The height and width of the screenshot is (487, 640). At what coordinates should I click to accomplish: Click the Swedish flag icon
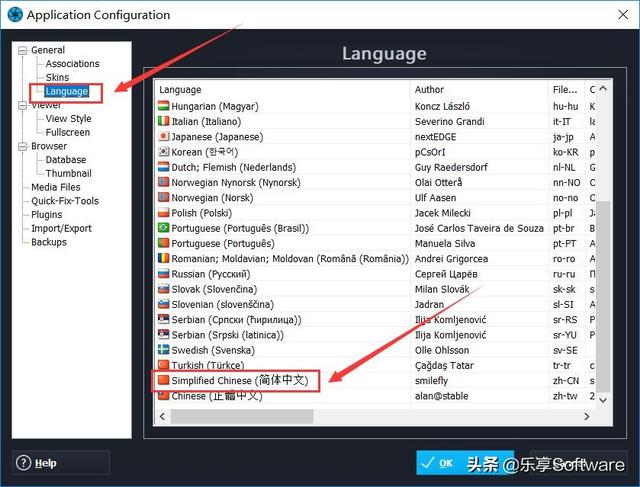[163, 350]
